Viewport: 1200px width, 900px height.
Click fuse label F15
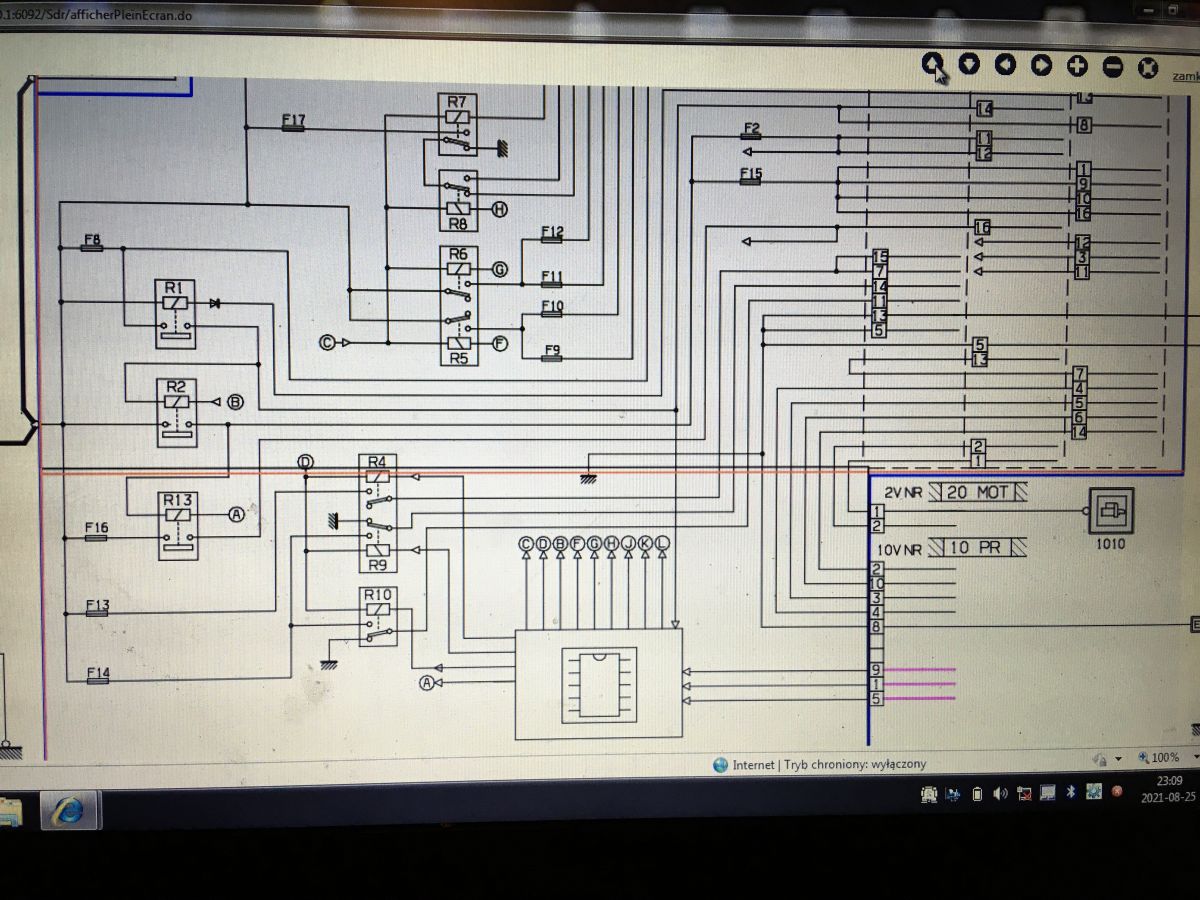751,175
